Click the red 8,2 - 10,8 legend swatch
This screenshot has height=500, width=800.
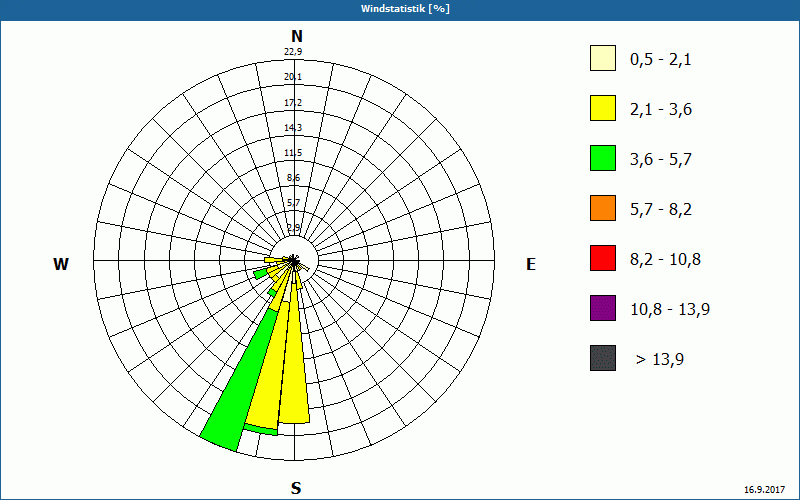click(x=603, y=258)
